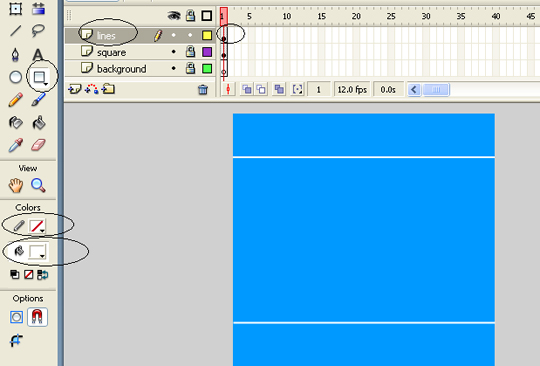Toggle green outline box of background layer
Screen dimensions: 540x366
(x=207, y=69)
